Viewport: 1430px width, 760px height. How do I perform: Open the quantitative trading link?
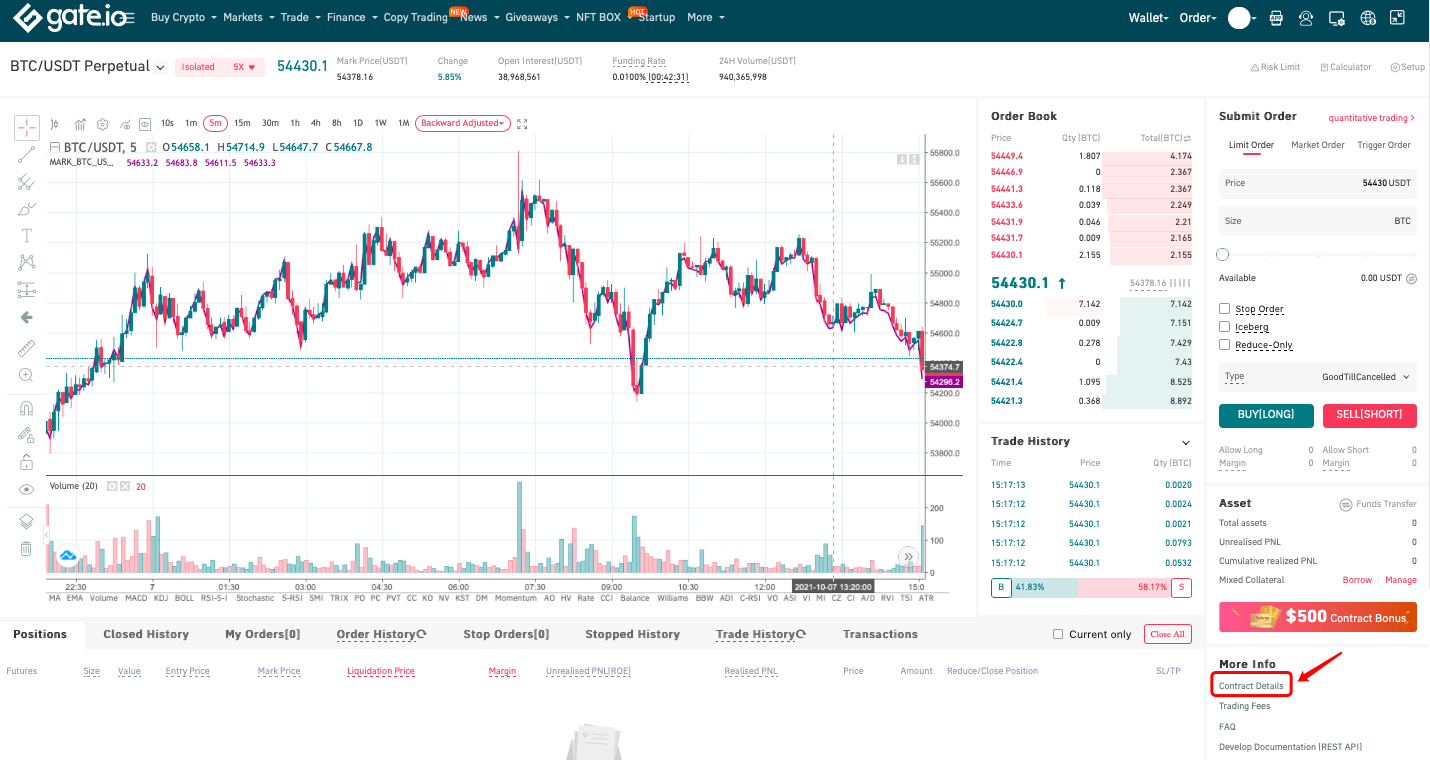coord(1372,118)
